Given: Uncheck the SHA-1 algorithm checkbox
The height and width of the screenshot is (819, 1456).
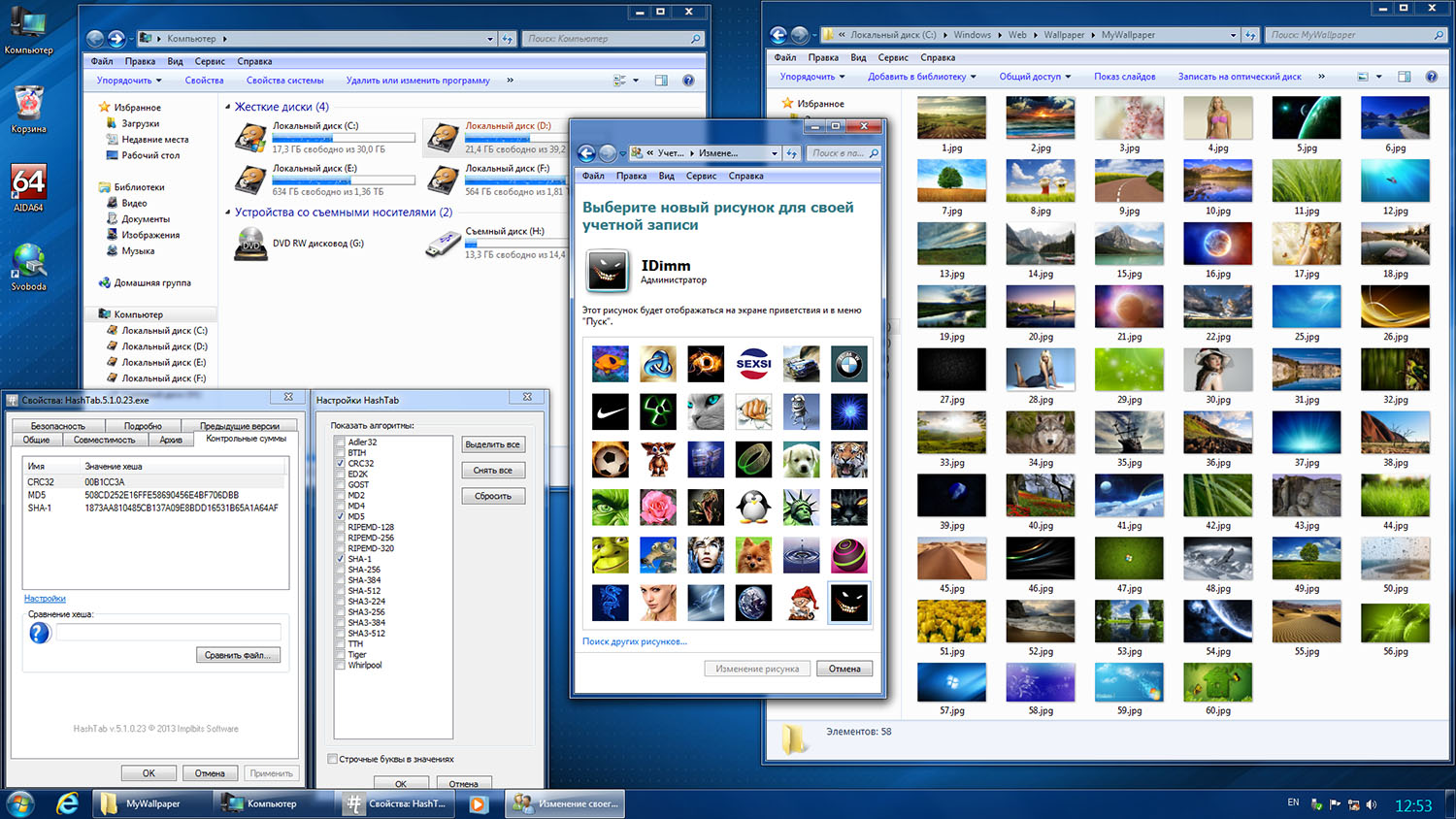Looking at the screenshot, I should [341, 559].
